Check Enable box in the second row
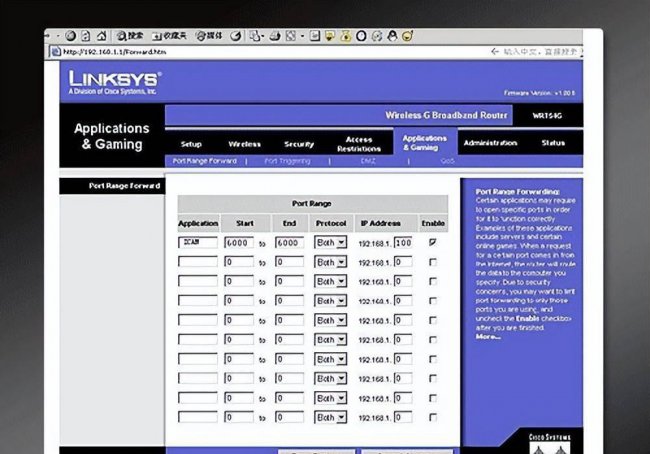The image size is (650, 454). coord(433,262)
